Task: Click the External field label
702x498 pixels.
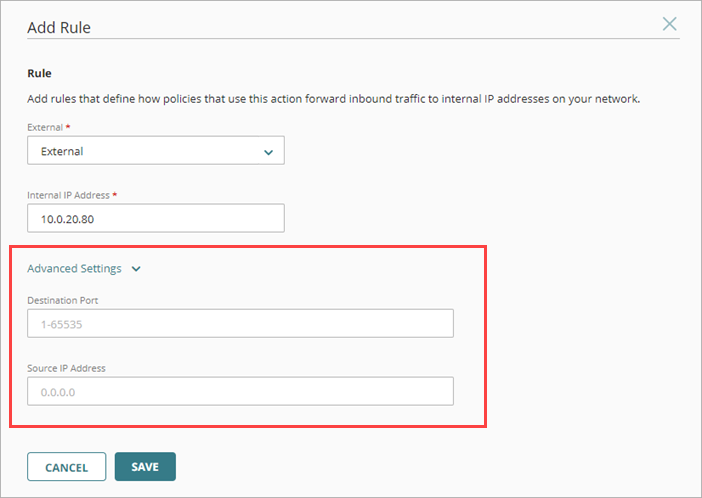Action: tap(44, 128)
